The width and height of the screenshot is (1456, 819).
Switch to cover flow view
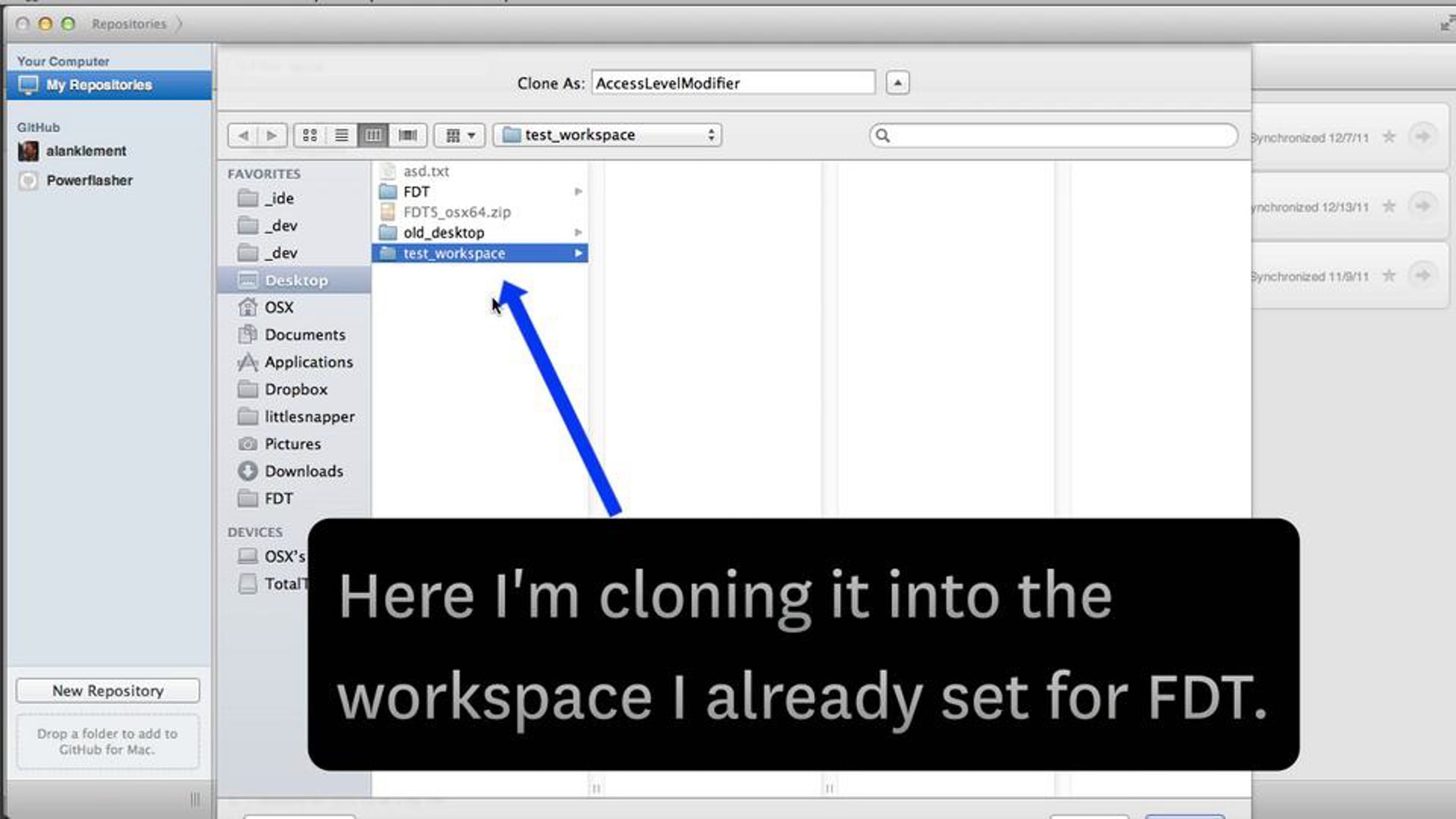pos(408,135)
